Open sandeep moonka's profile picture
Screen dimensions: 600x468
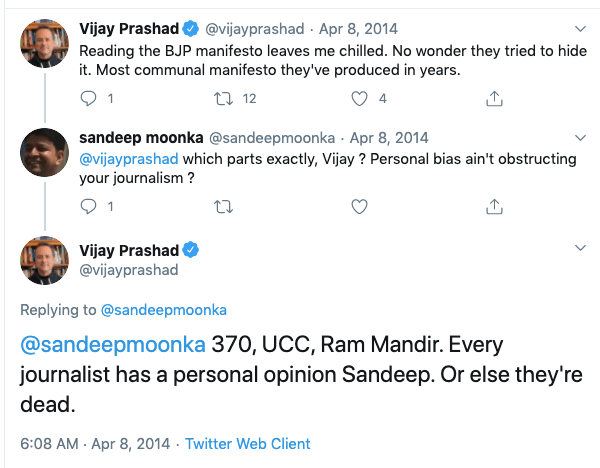click(44, 152)
